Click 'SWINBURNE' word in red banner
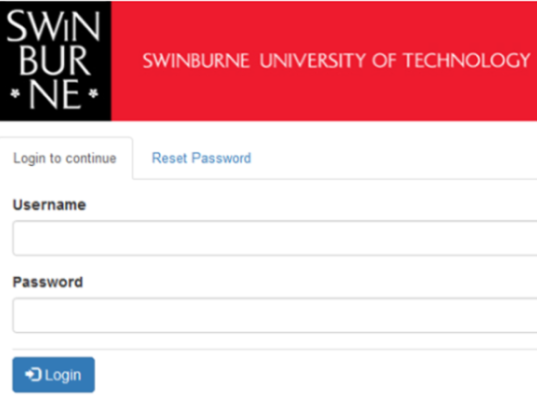The image size is (537, 415). pos(196,61)
